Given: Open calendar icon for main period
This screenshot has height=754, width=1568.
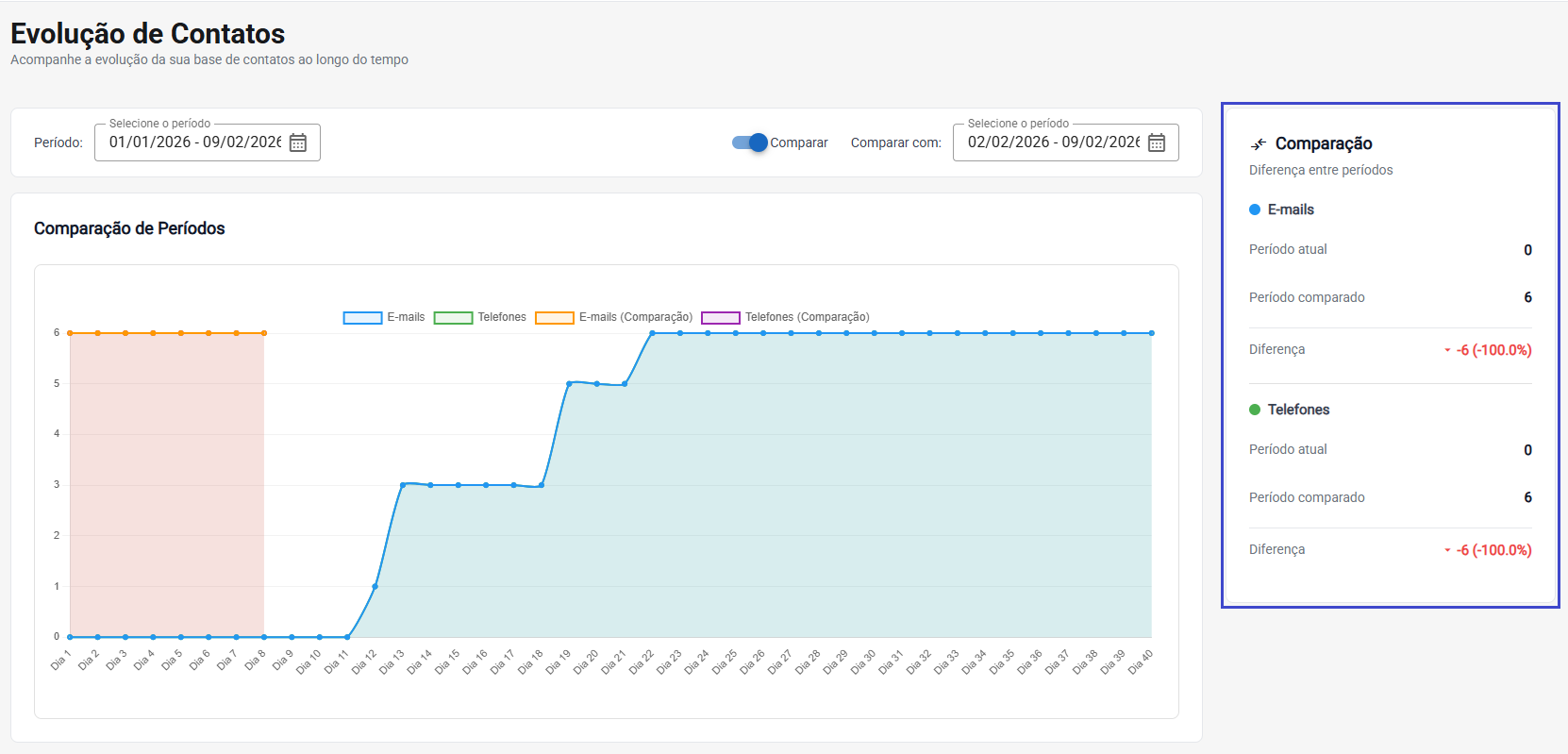Looking at the screenshot, I should [x=298, y=142].
